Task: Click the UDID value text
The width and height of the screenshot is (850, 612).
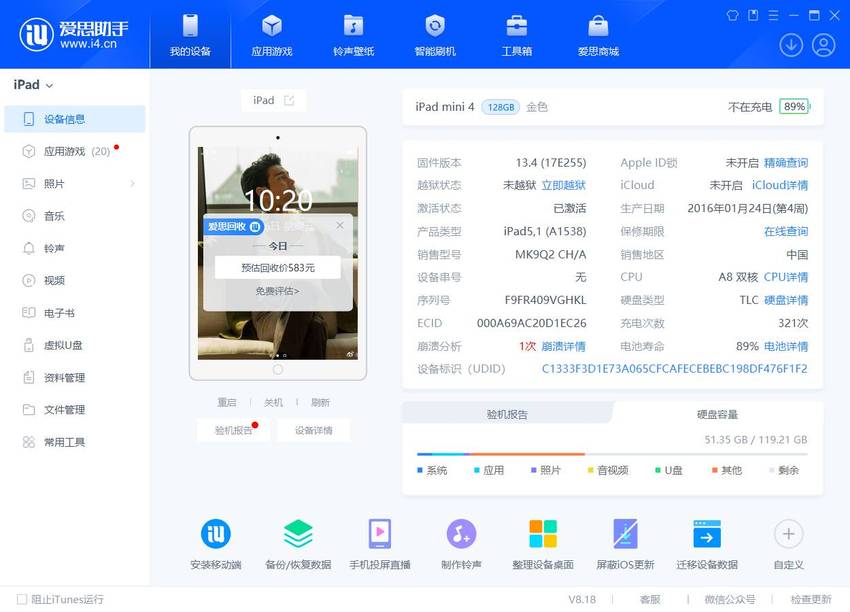Action: point(674,369)
